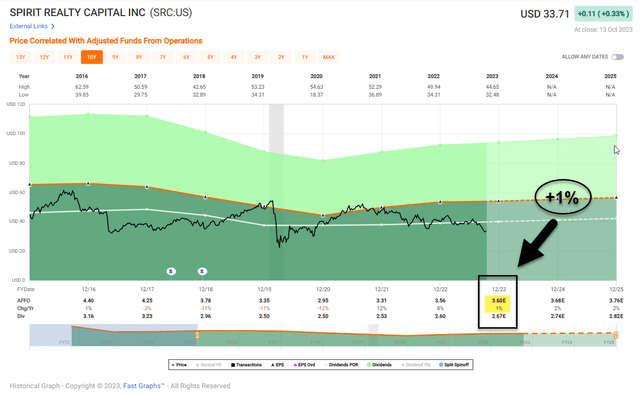Image resolution: width=640 pixels, height=395 pixels.
Task: Click the 12/22 AFFO triangle marker
Action: (440, 202)
